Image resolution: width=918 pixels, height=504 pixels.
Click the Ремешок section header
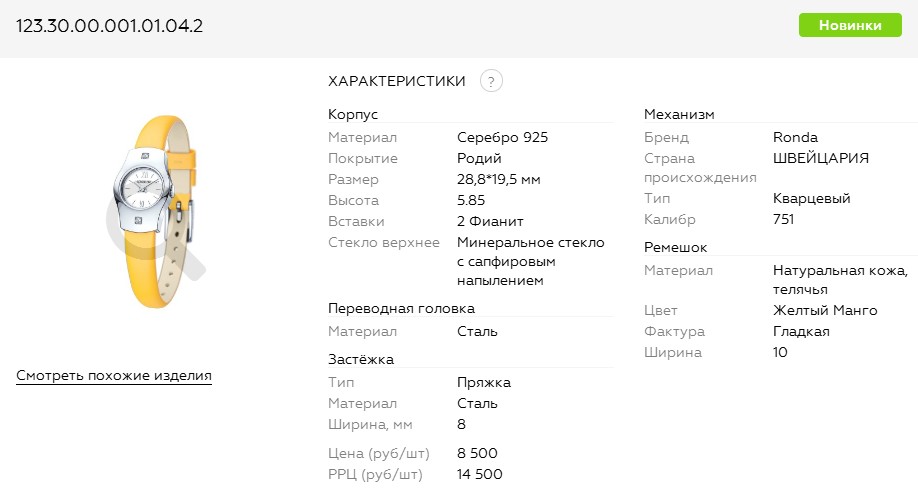pyautogui.click(x=675, y=246)
